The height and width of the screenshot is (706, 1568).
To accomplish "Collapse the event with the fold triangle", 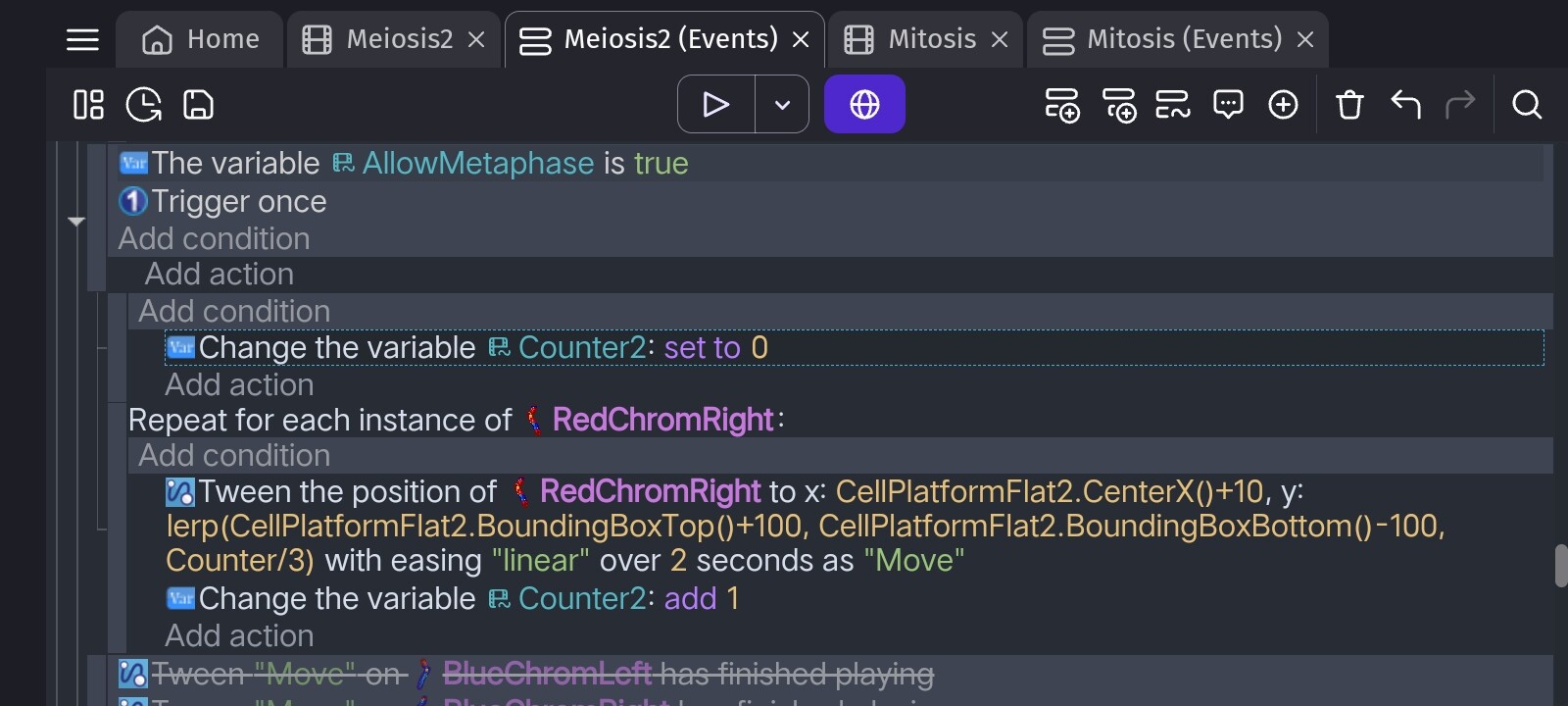I will [x=76, y=222].
